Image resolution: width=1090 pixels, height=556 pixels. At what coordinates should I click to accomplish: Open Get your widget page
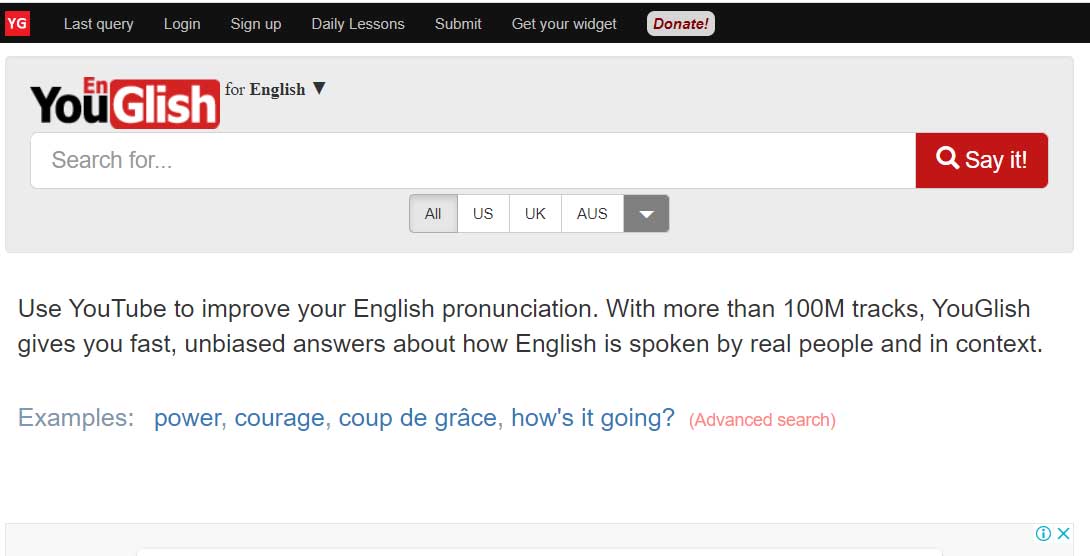[x=564, y=24]
